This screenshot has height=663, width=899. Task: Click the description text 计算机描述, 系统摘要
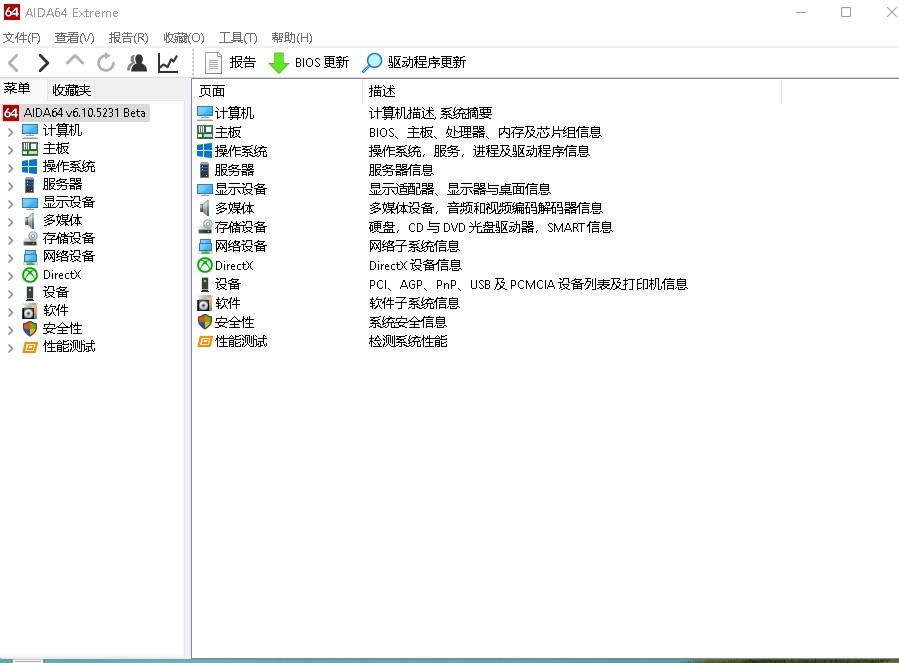click(x=430, y=113)
